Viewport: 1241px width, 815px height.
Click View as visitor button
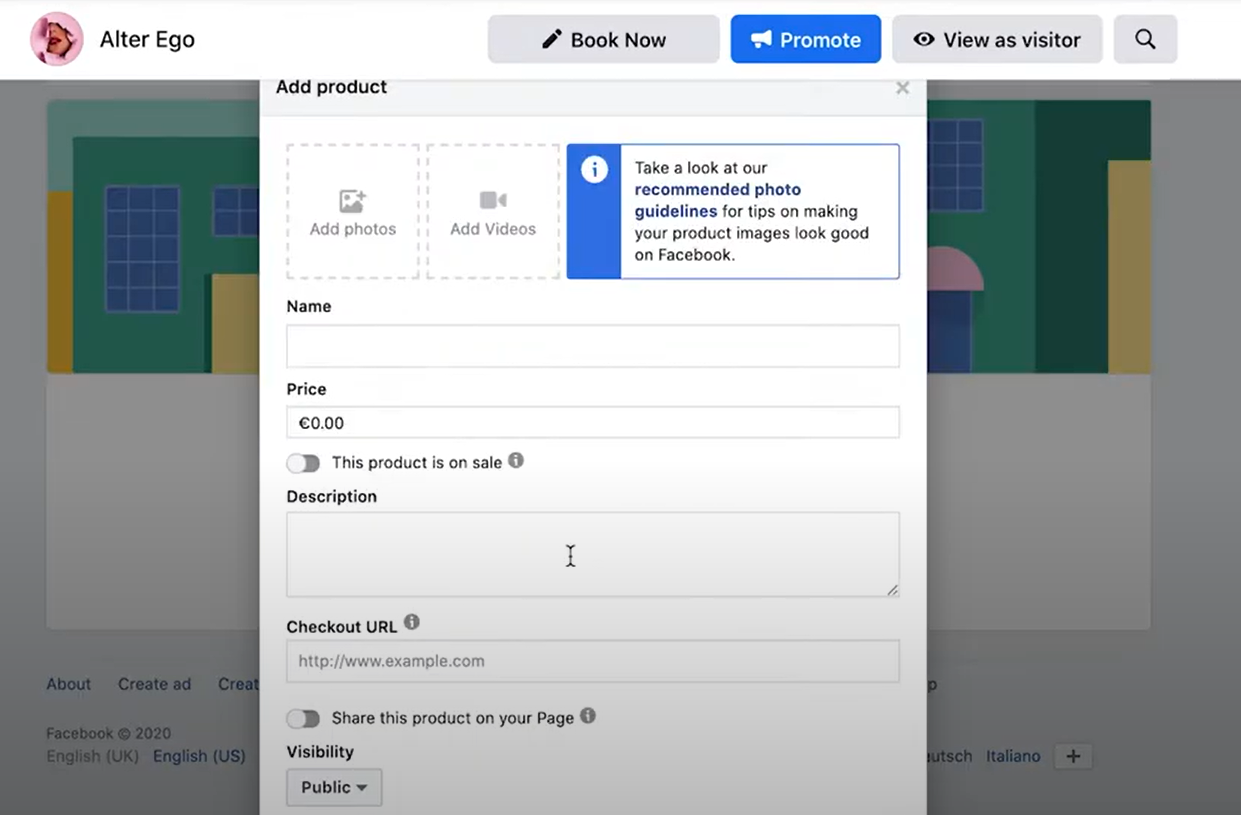point(997,40)
